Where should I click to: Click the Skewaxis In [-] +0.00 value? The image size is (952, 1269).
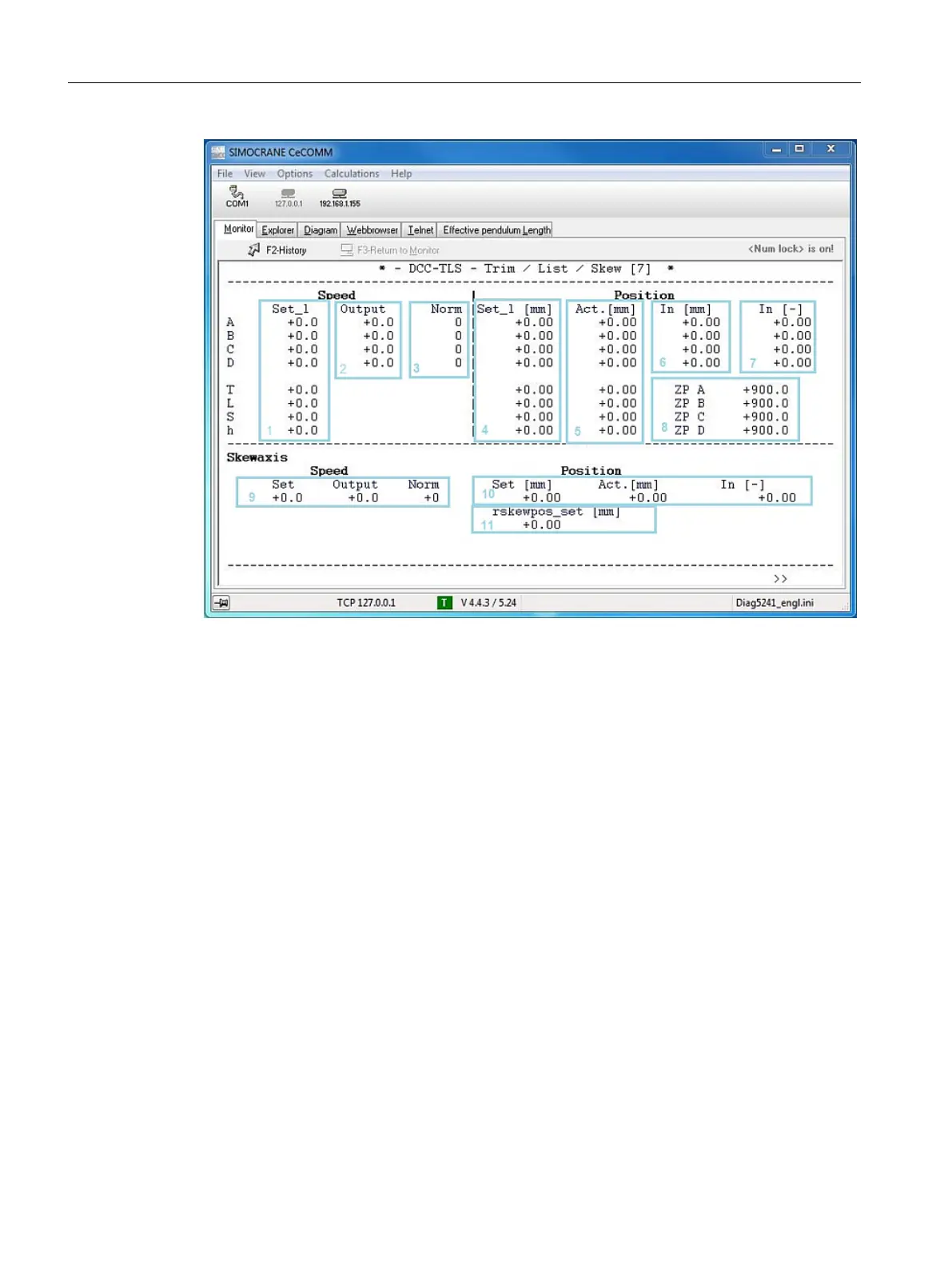(x=777, y=498)
